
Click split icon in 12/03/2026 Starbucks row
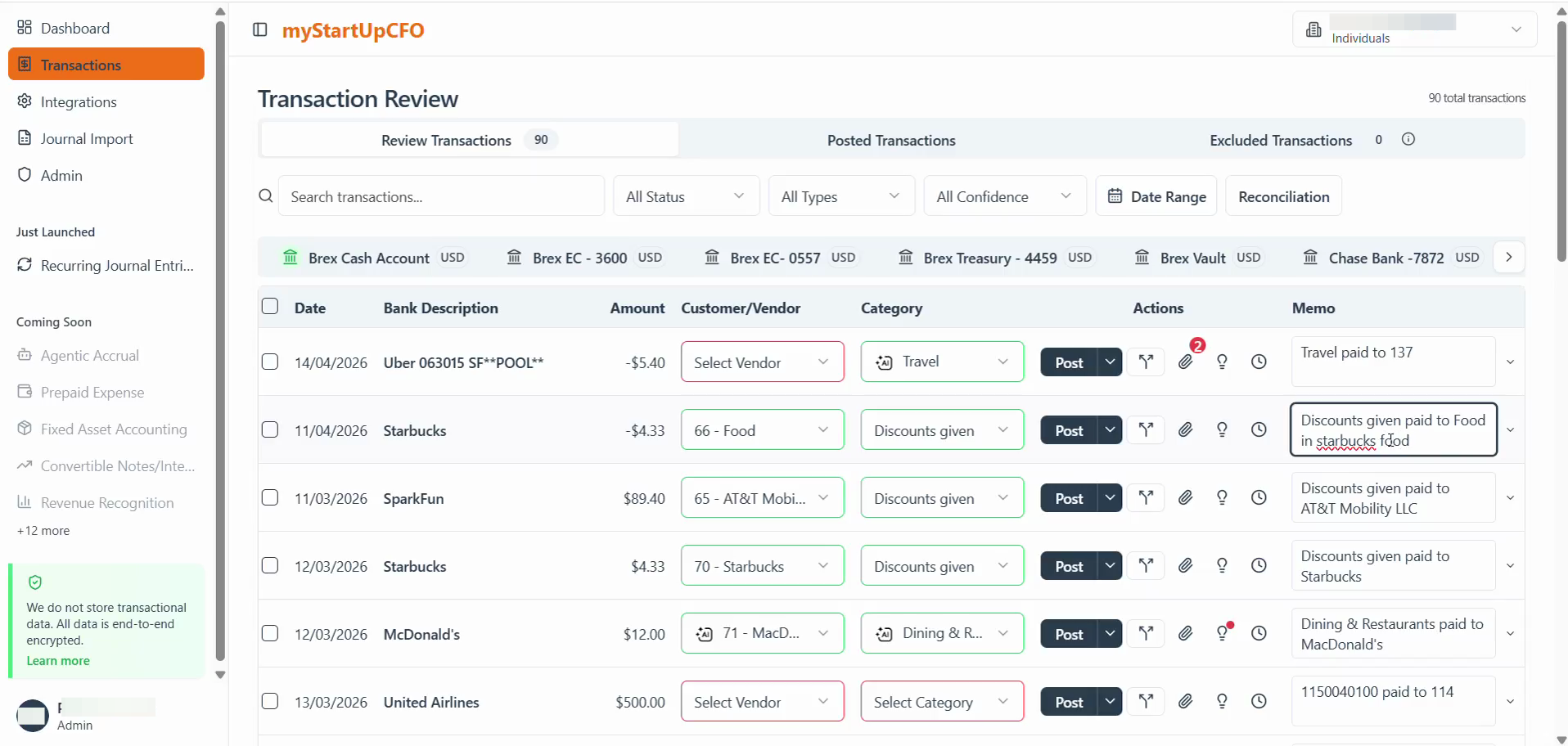pyautogui.click(x=1146, y=565)
